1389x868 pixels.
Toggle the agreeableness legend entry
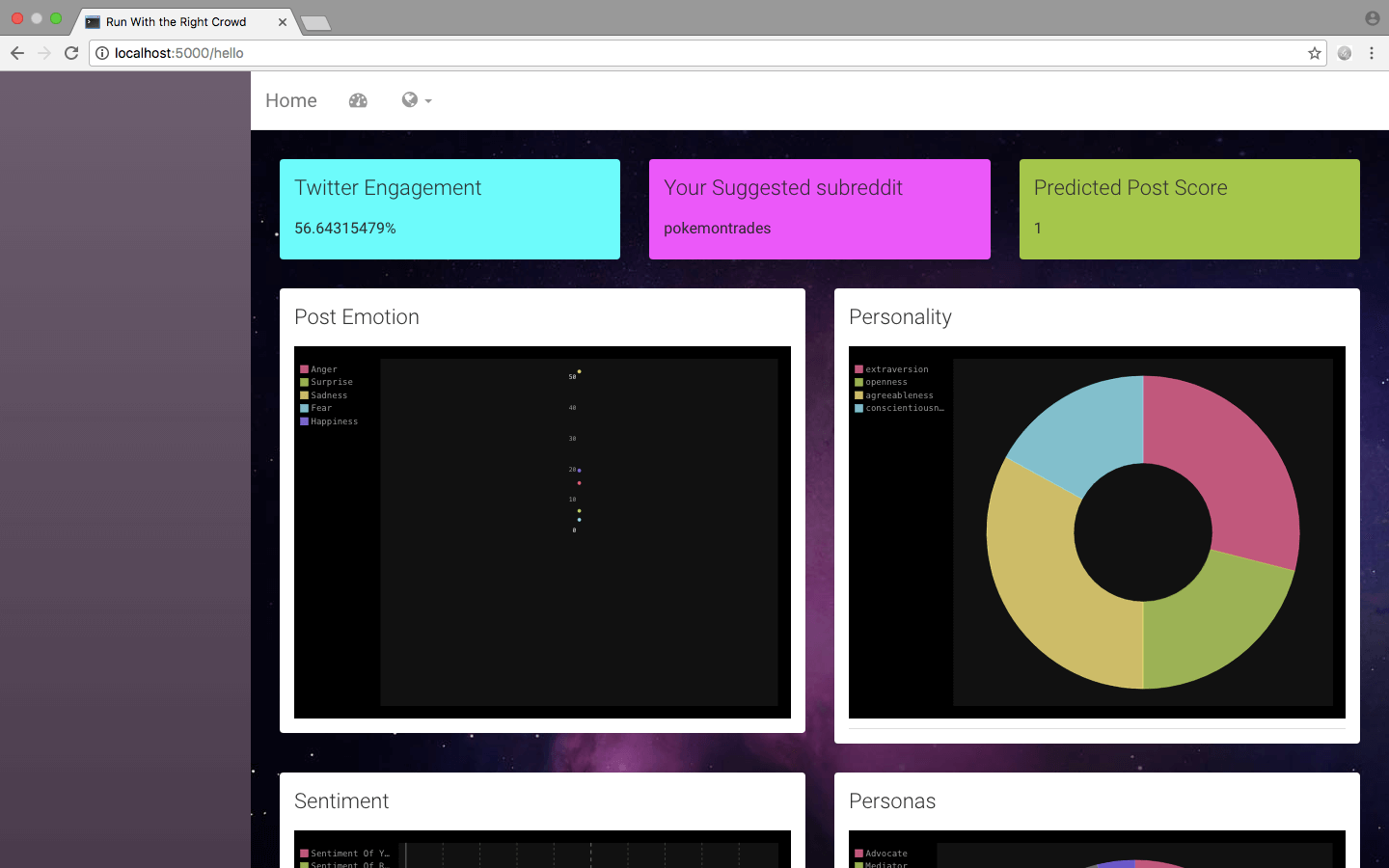coord(894,395)
